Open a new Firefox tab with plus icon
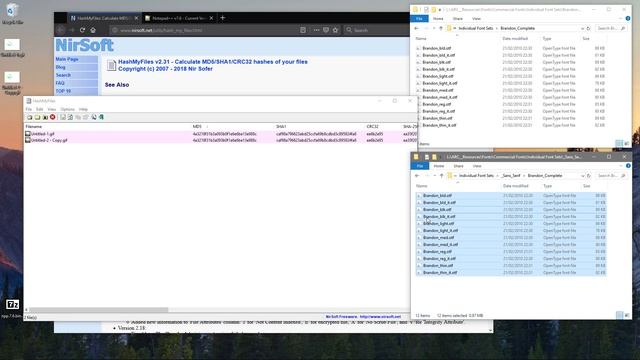640x360 pixels. [222, 18]
